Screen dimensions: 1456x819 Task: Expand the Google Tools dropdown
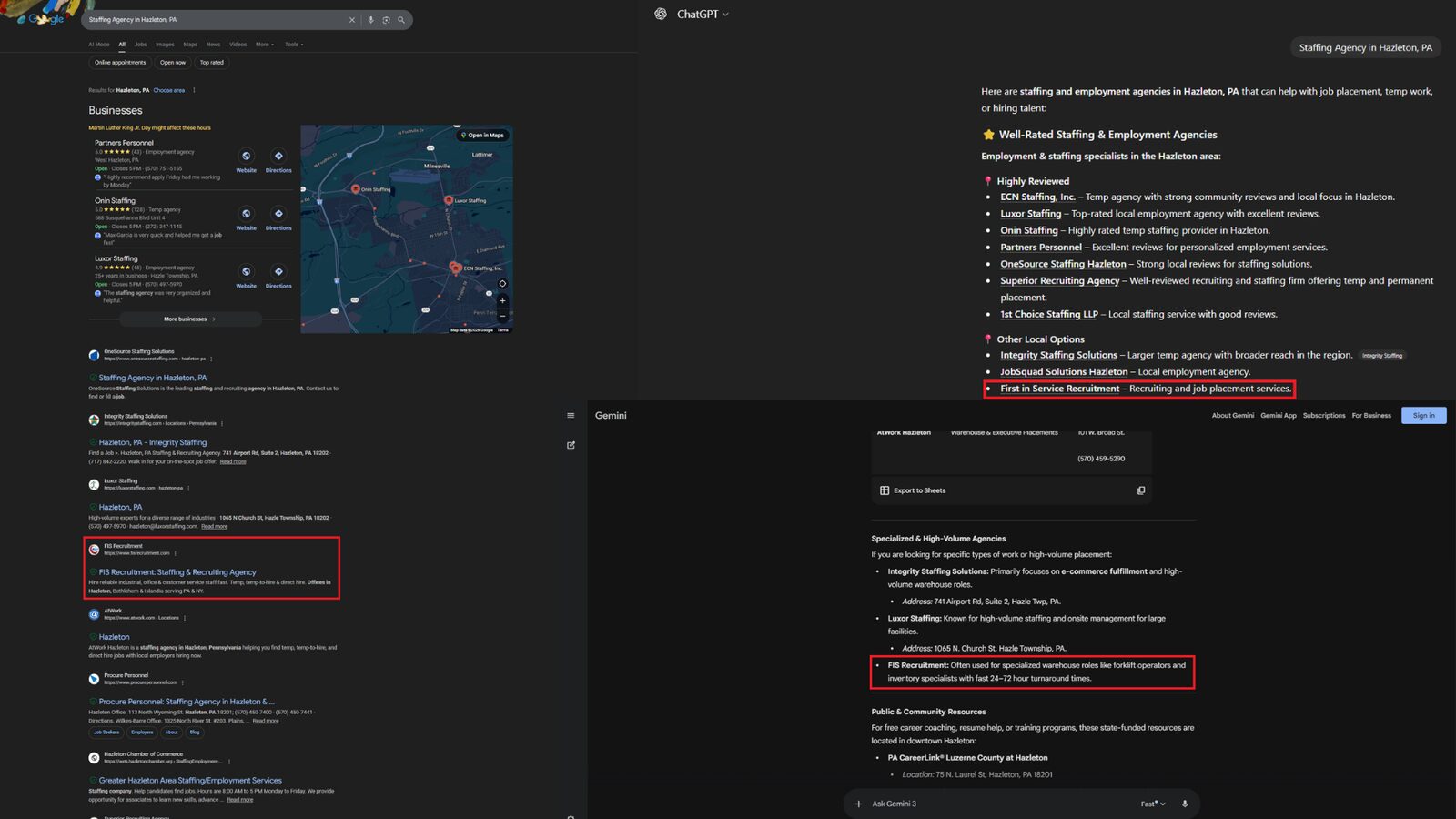tap(293, 44)
